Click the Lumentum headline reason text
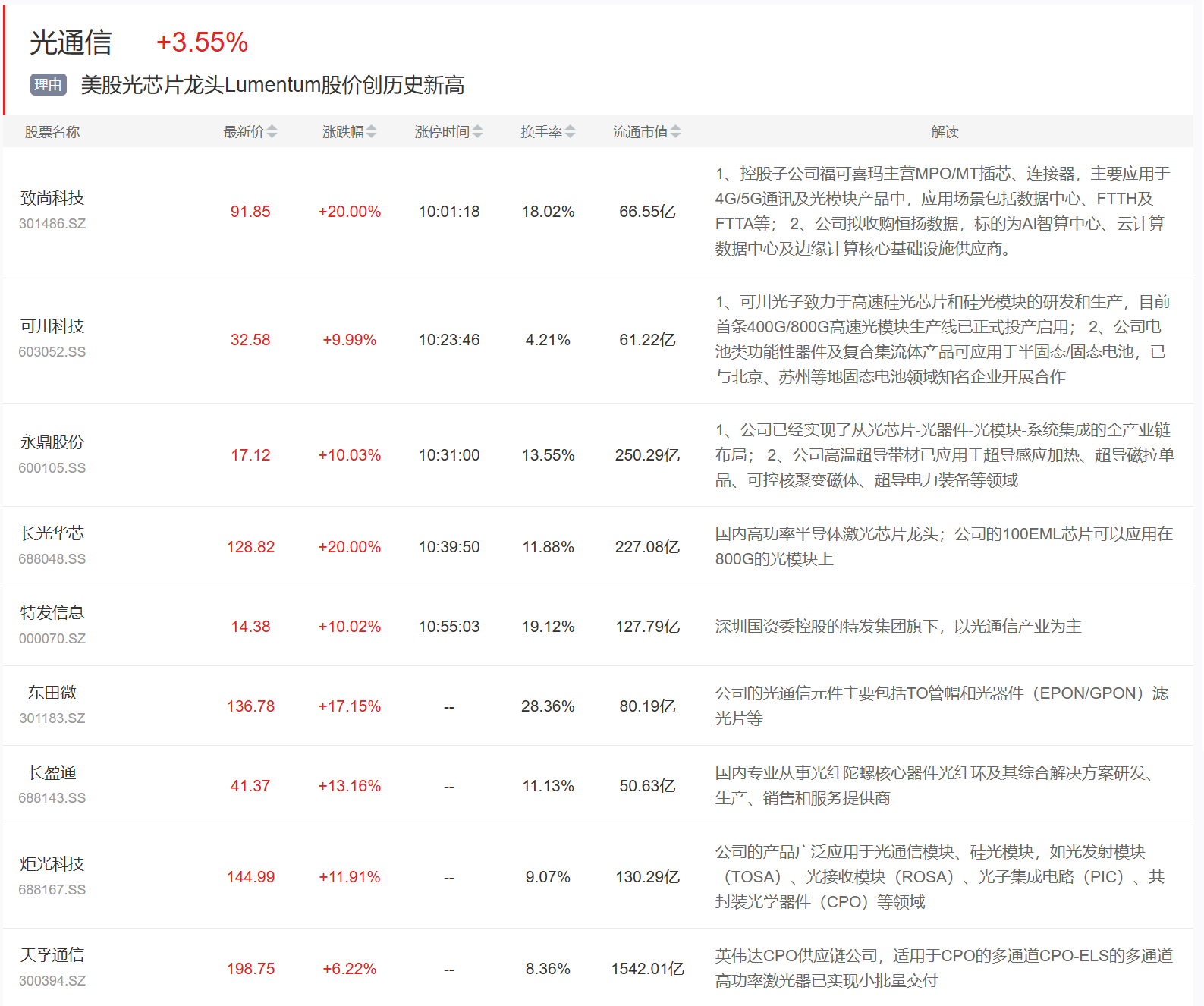Viewport: 1204px width, 1006px height. [x=272, y=85]
